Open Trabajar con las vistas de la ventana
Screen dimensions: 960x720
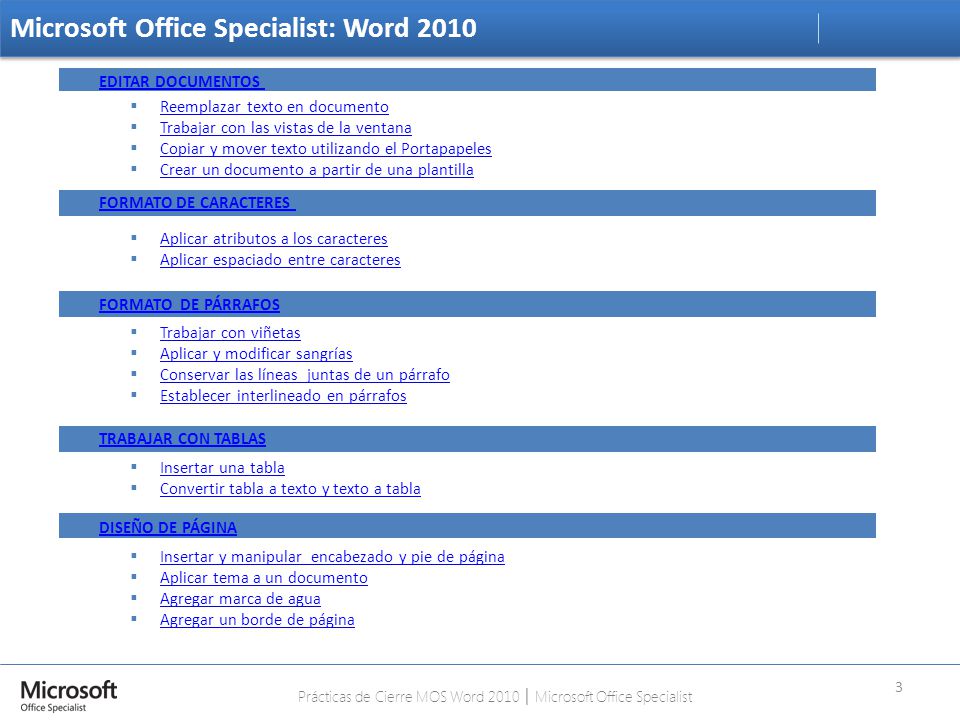coord(285,128)
